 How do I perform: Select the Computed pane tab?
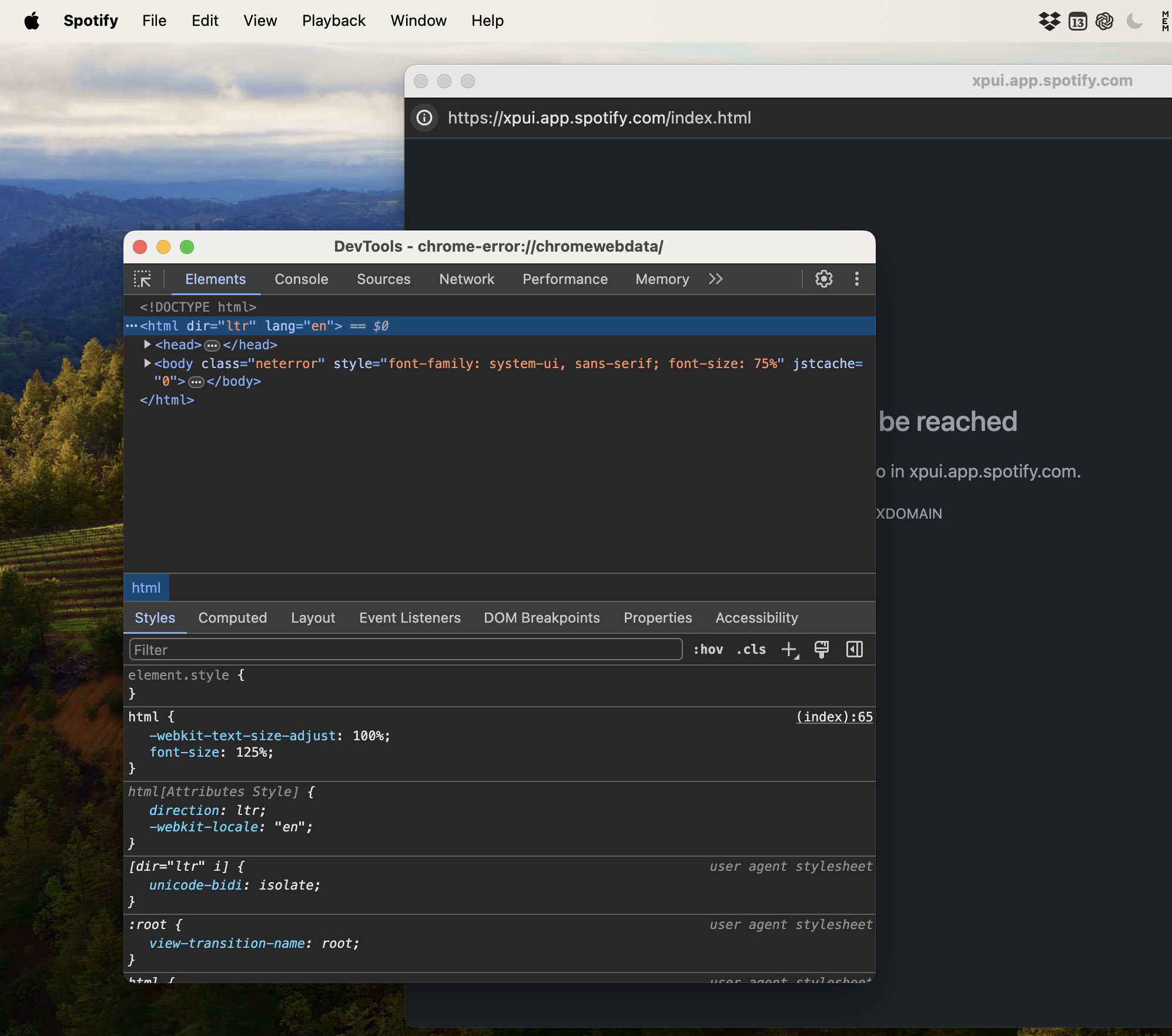(232, 618)
